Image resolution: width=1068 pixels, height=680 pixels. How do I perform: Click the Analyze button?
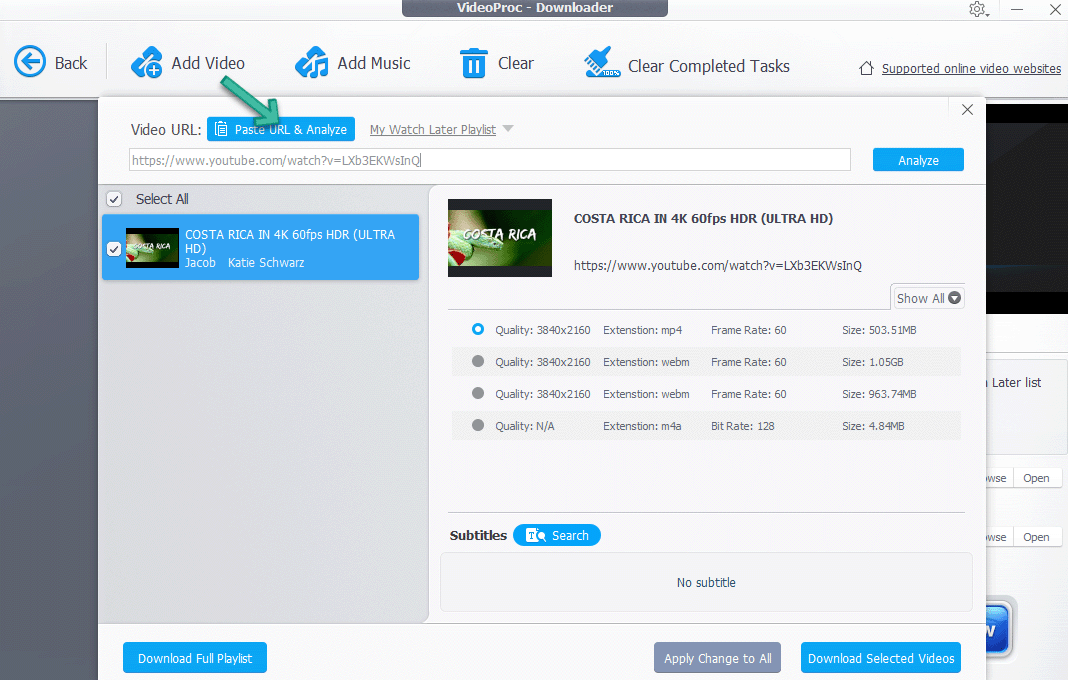(918, 160)
